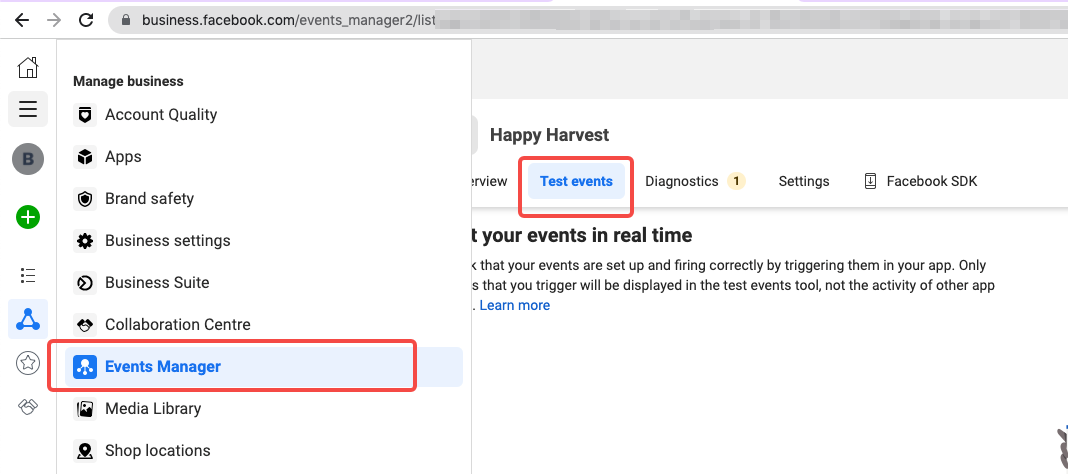Toggle the hamburger menu icon
1068x474 pixels.
coord(28,109)
